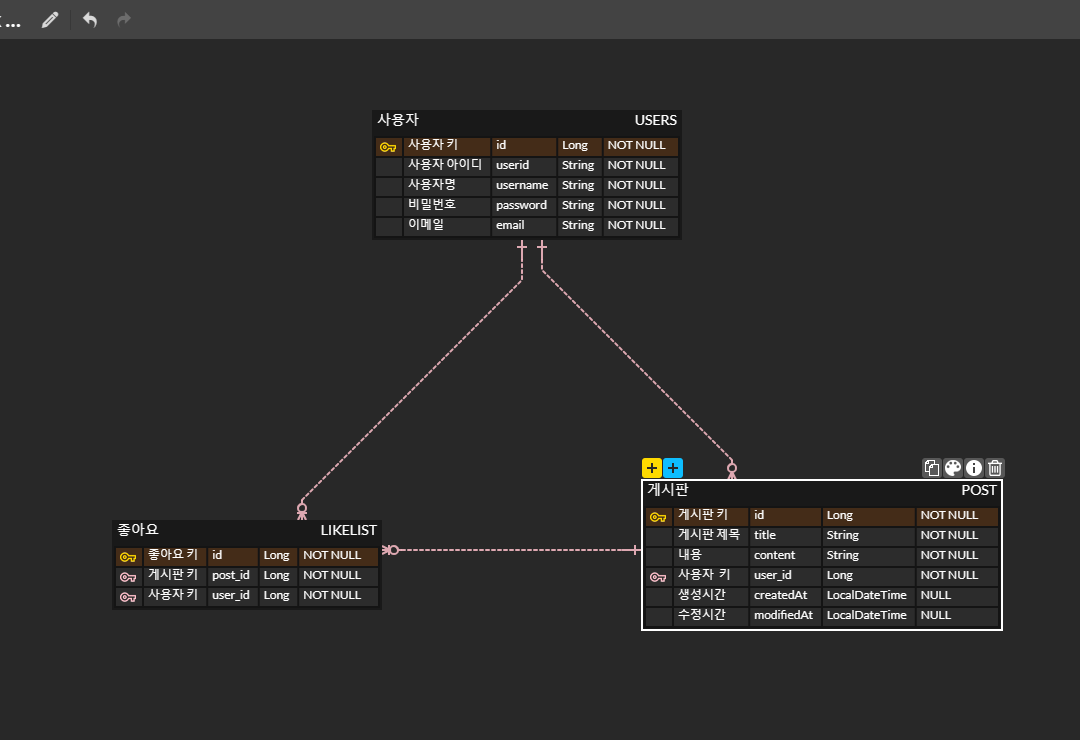Viewport: 1080px width, 740px height.
Task: Click the 게시판 제목 label cell
Action: 711,535
